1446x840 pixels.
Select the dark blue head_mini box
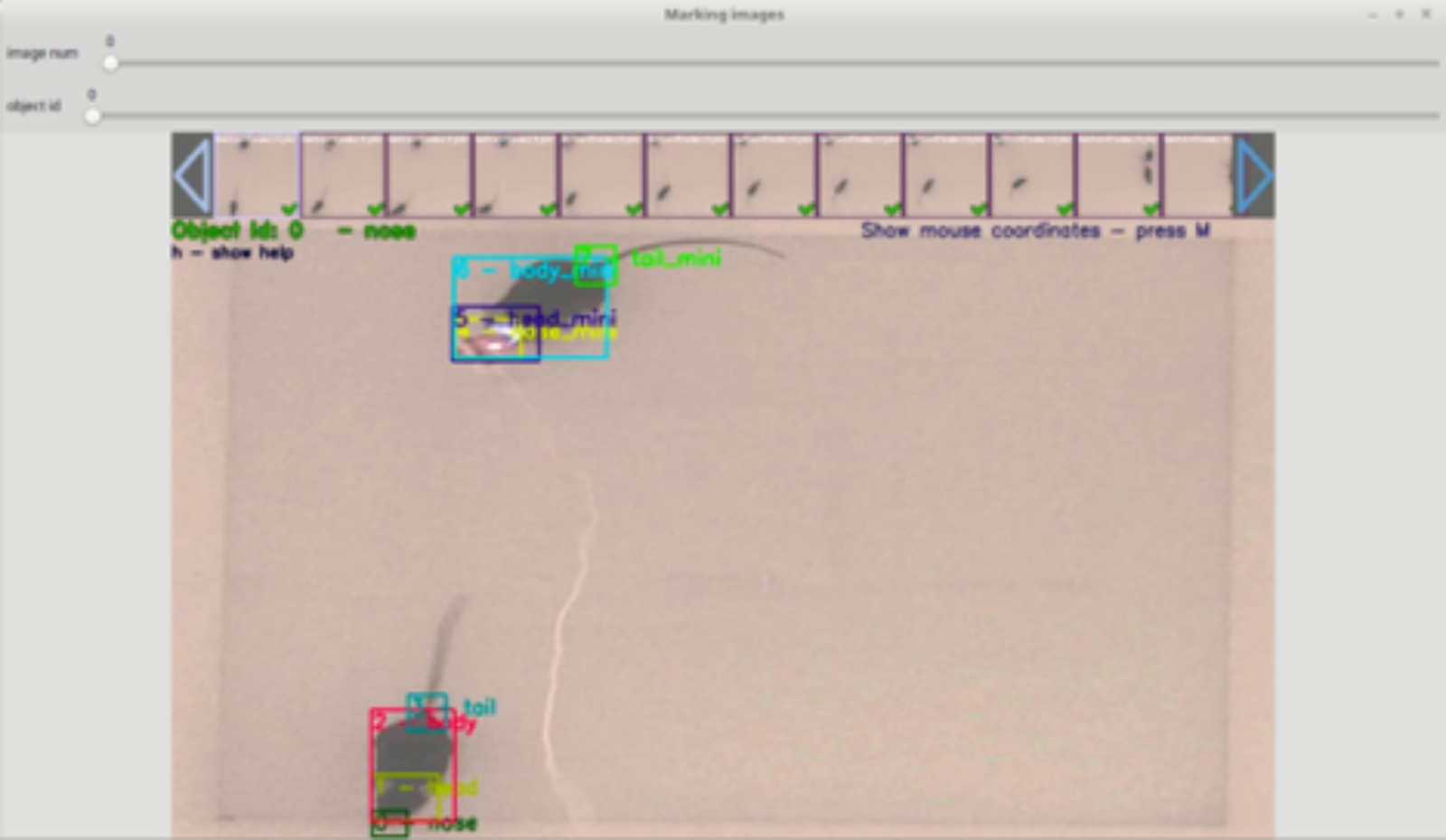point(495,334)
